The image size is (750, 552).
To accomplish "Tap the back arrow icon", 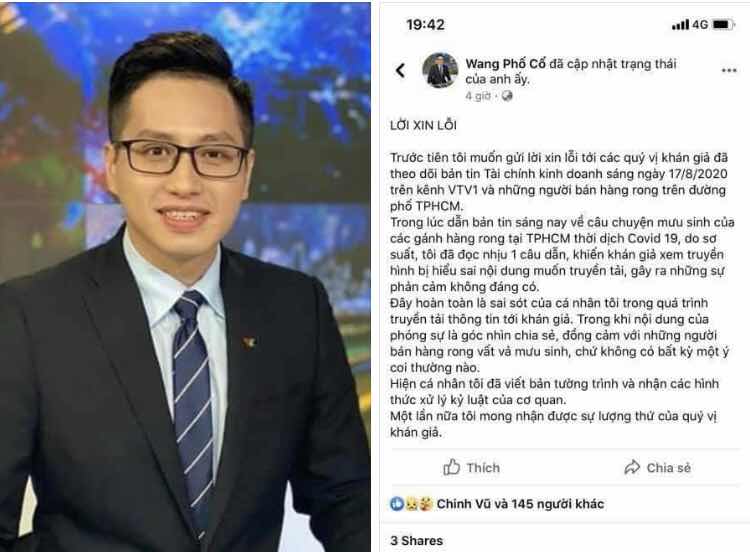I will tap(401, 70).
